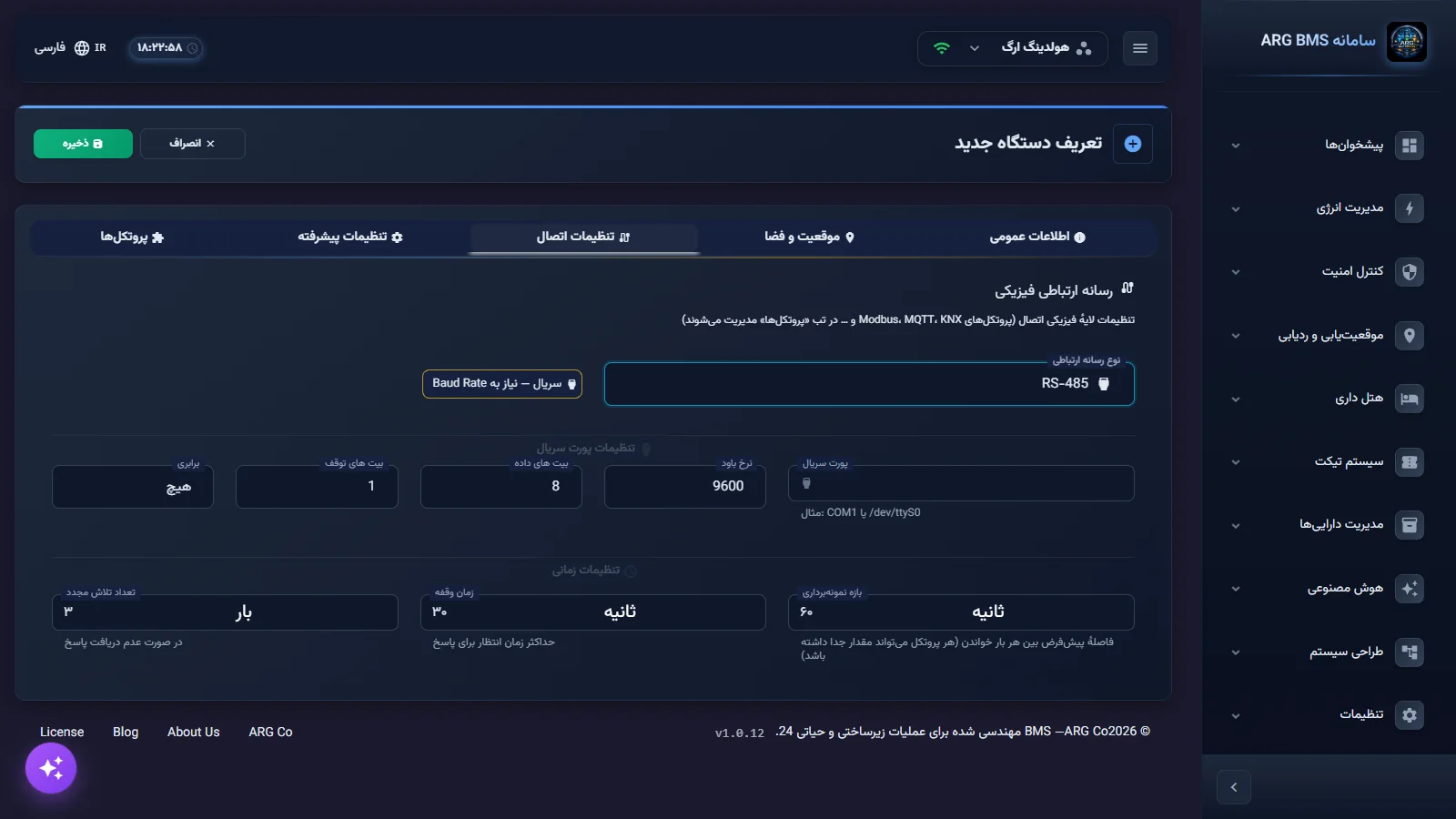This screenshot has width=1456, height=819.
Task: Open the License footer link
Action: click(62, 732)
